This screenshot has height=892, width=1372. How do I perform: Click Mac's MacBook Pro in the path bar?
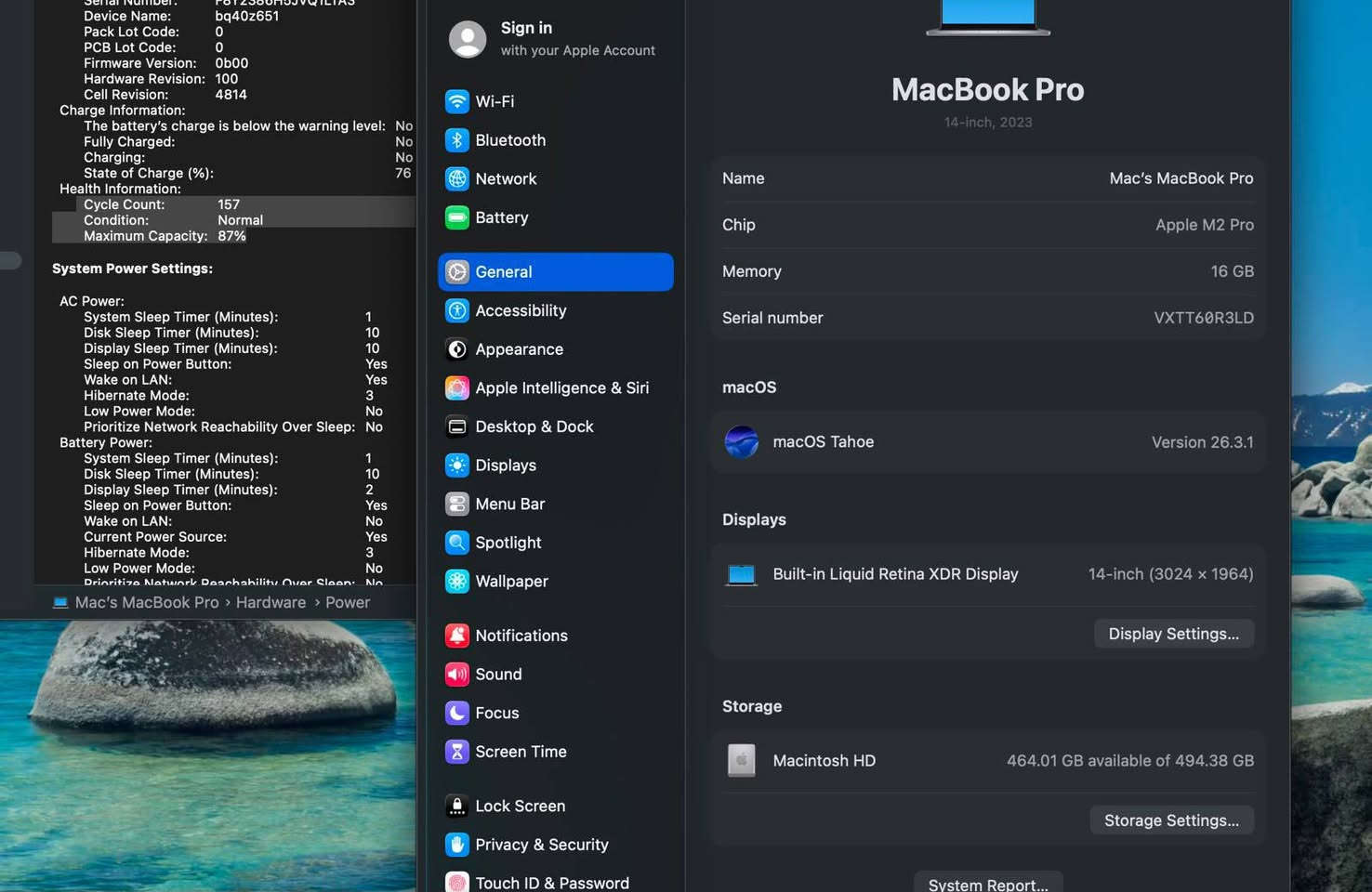(x=136, y=602)
